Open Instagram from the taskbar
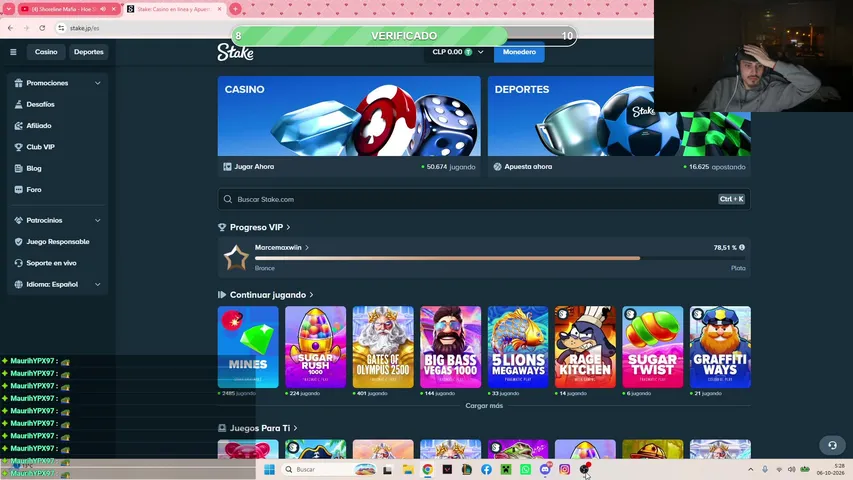 (x=565, y=469)
